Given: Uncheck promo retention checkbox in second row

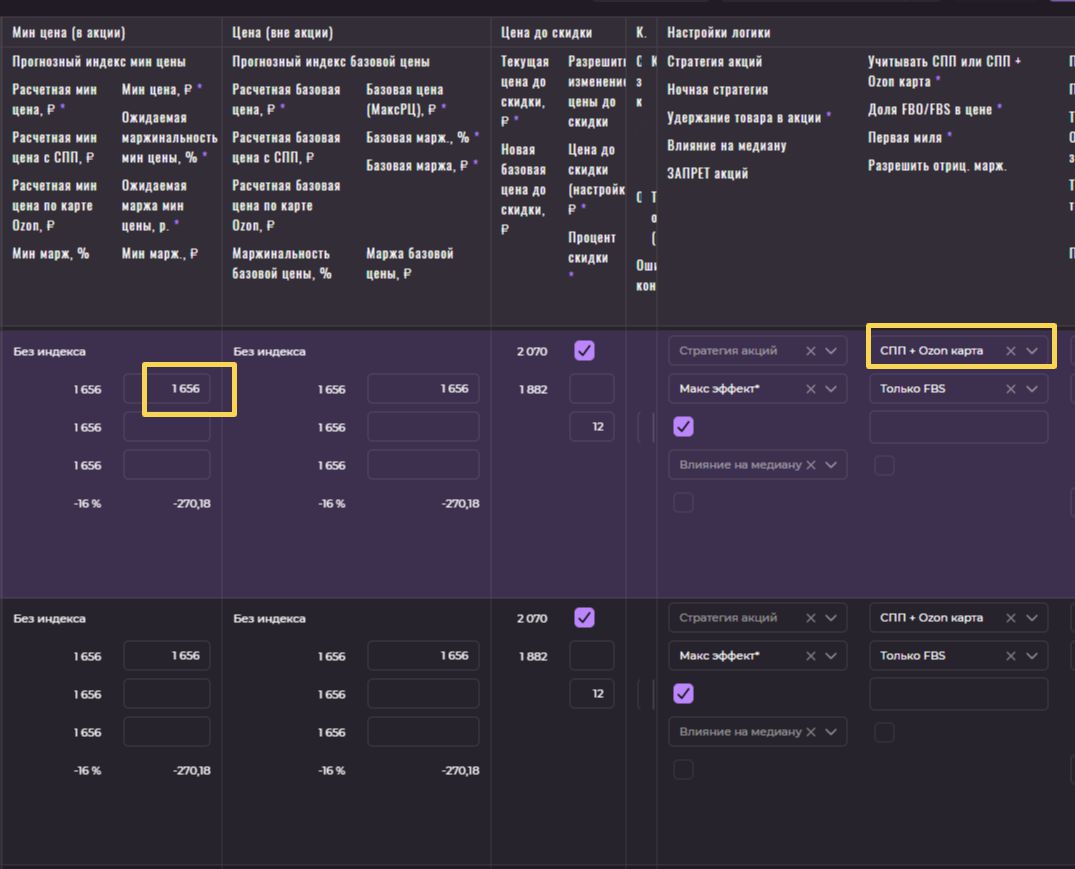Looking at the screenshot, I should (684, 694).
